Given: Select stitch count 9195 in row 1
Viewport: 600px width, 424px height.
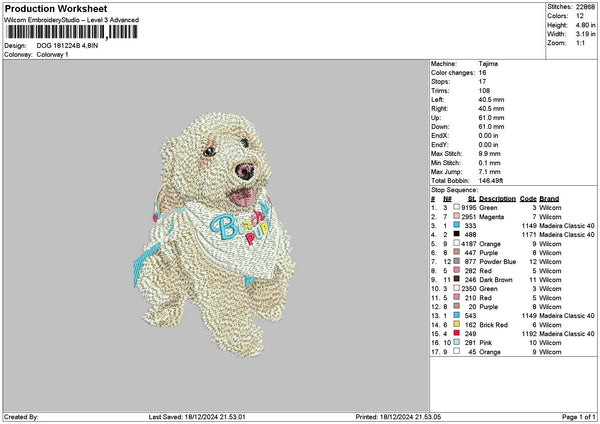Looking at the screenshot, I should click(469, 208).
